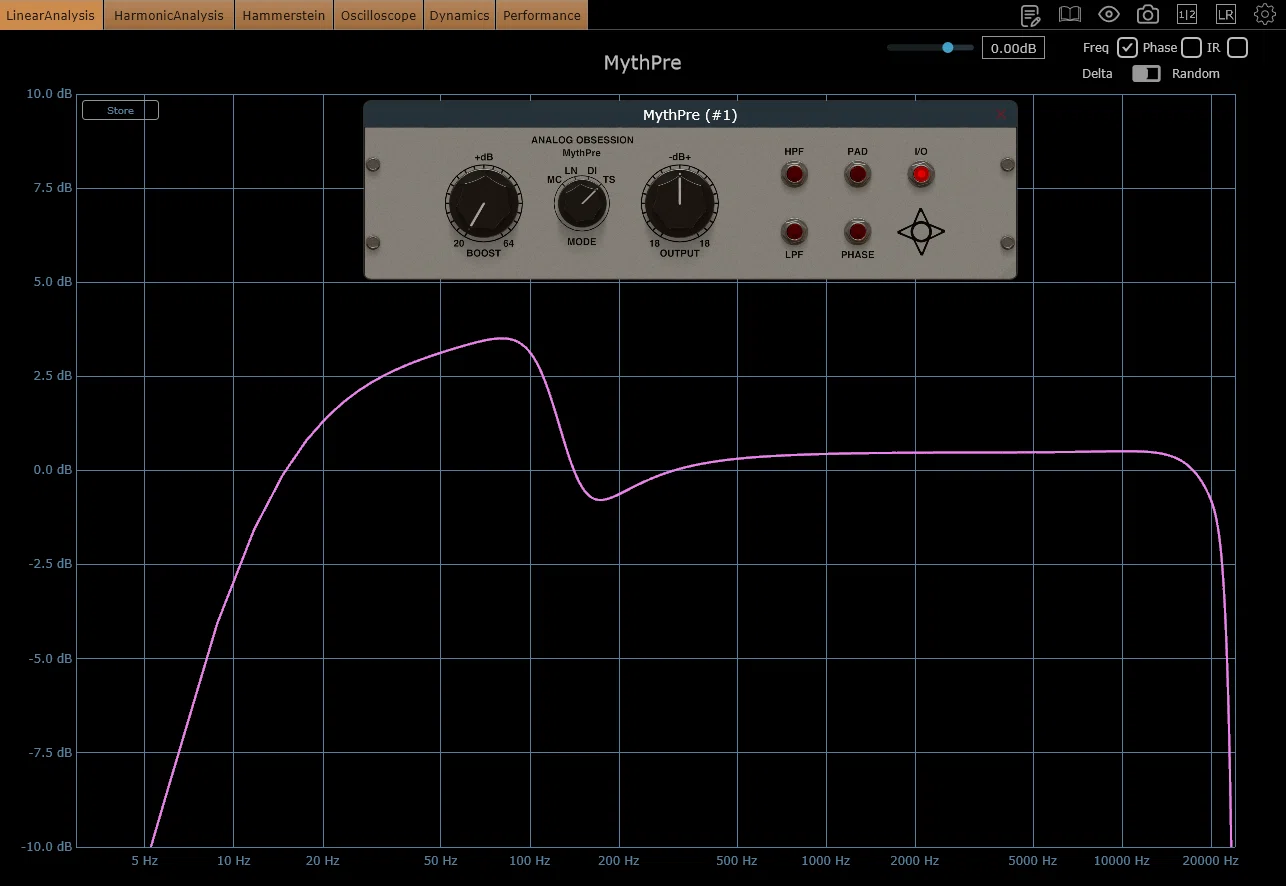Close the MythPre (#1) plugin window
Screen dimensions: 1286x886
click(1001, 115)
